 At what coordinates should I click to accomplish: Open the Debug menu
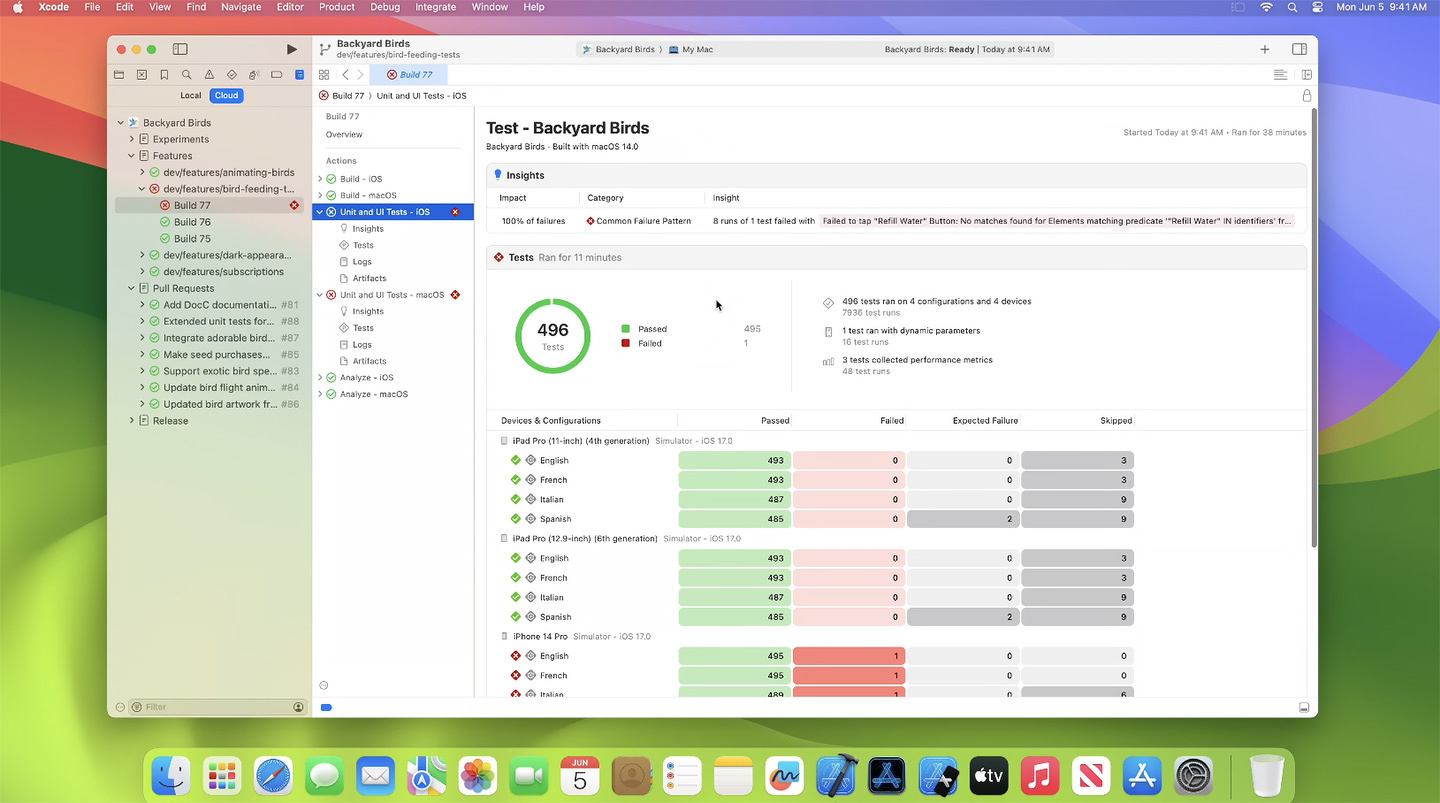click(x=385, y=7)
